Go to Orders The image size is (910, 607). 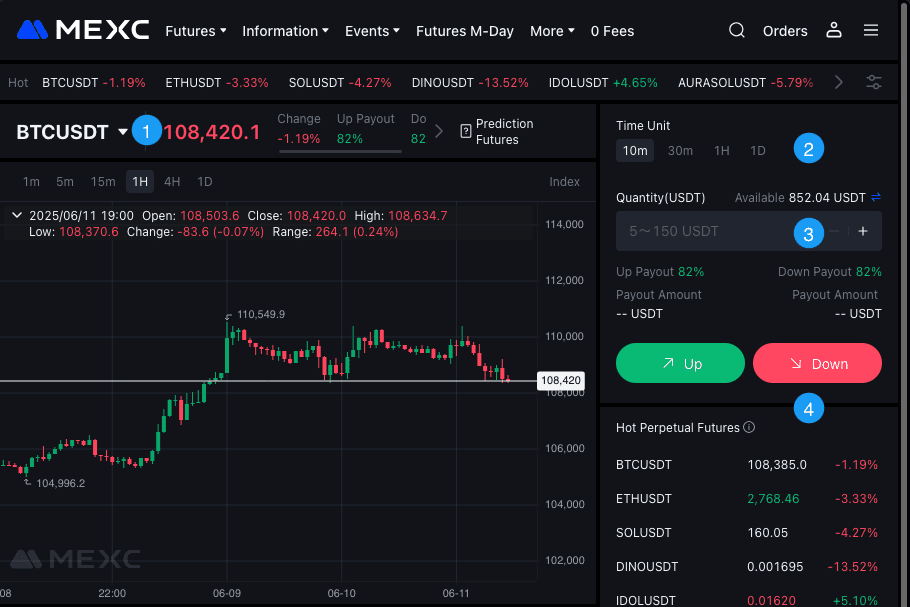tap(785, 31)
